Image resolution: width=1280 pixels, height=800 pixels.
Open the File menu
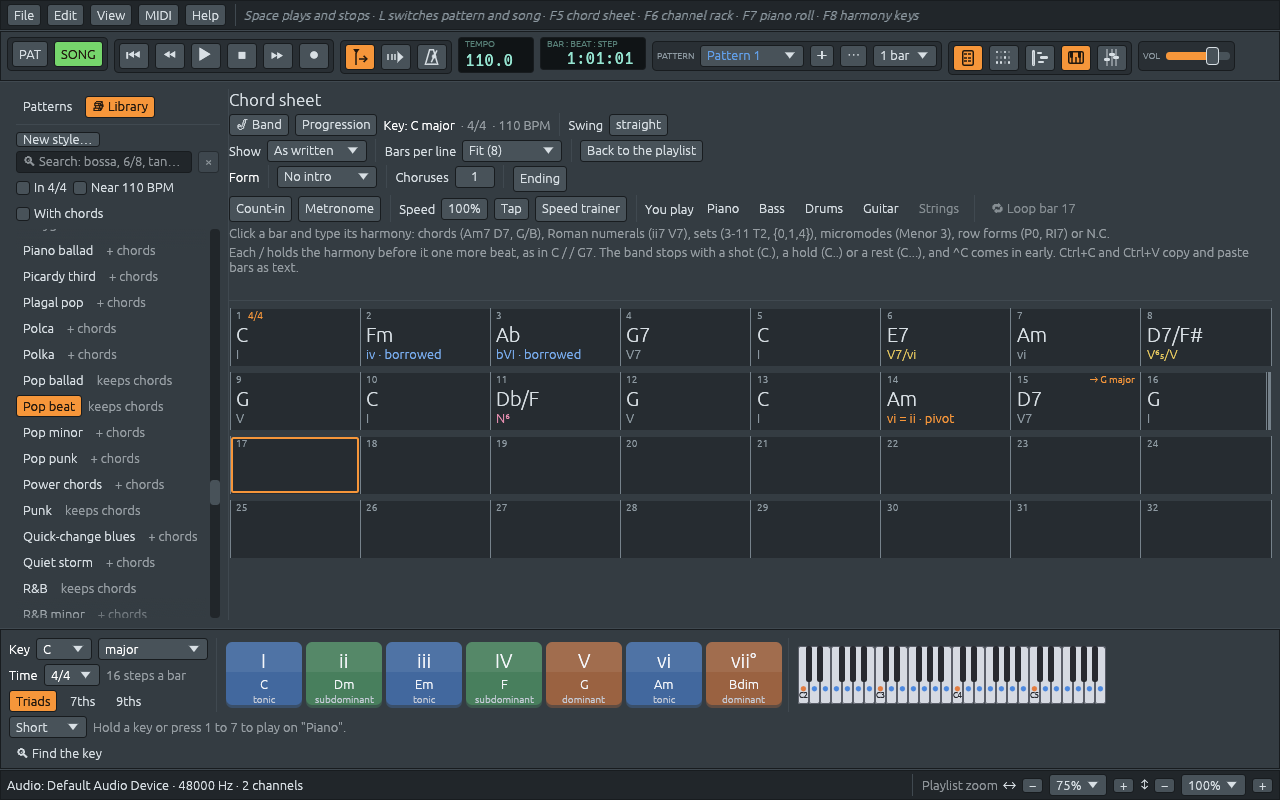click(23, 15)
